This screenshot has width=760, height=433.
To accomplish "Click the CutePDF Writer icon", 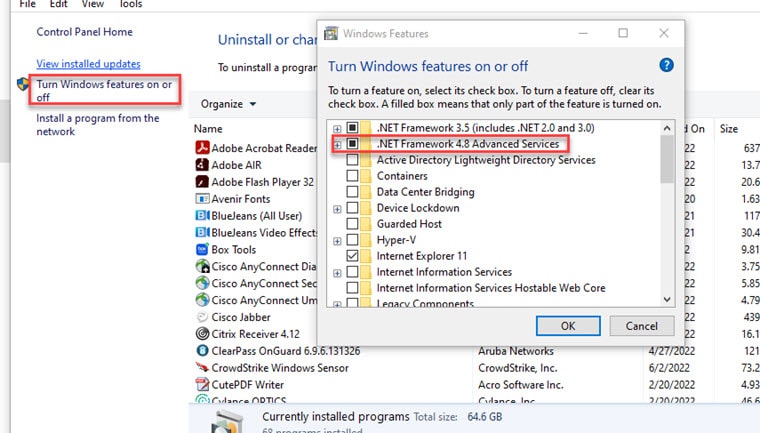I will (202, 385).
